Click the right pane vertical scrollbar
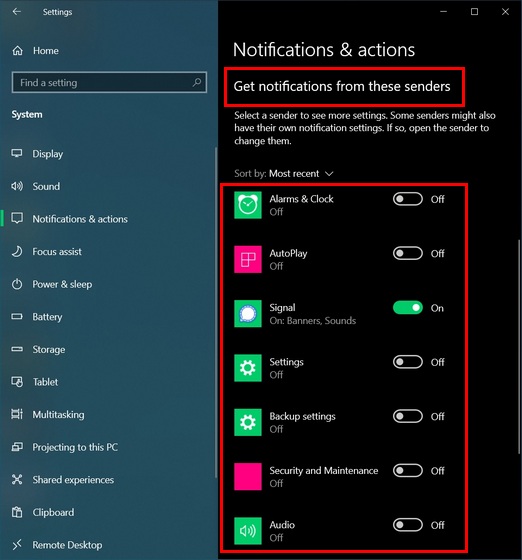The height and width of the screenshot is (560, 522). (520, 346)
